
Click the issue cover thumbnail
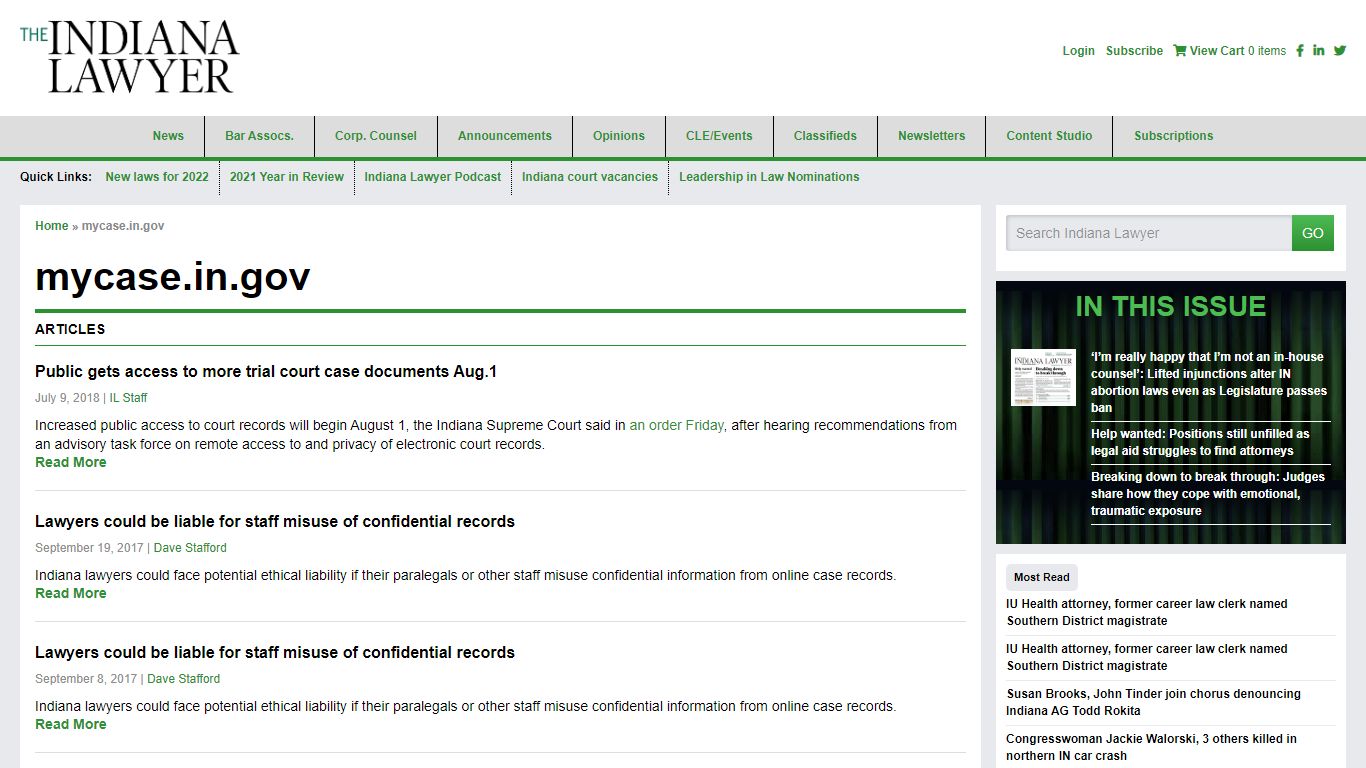(x=1043, y=377)
